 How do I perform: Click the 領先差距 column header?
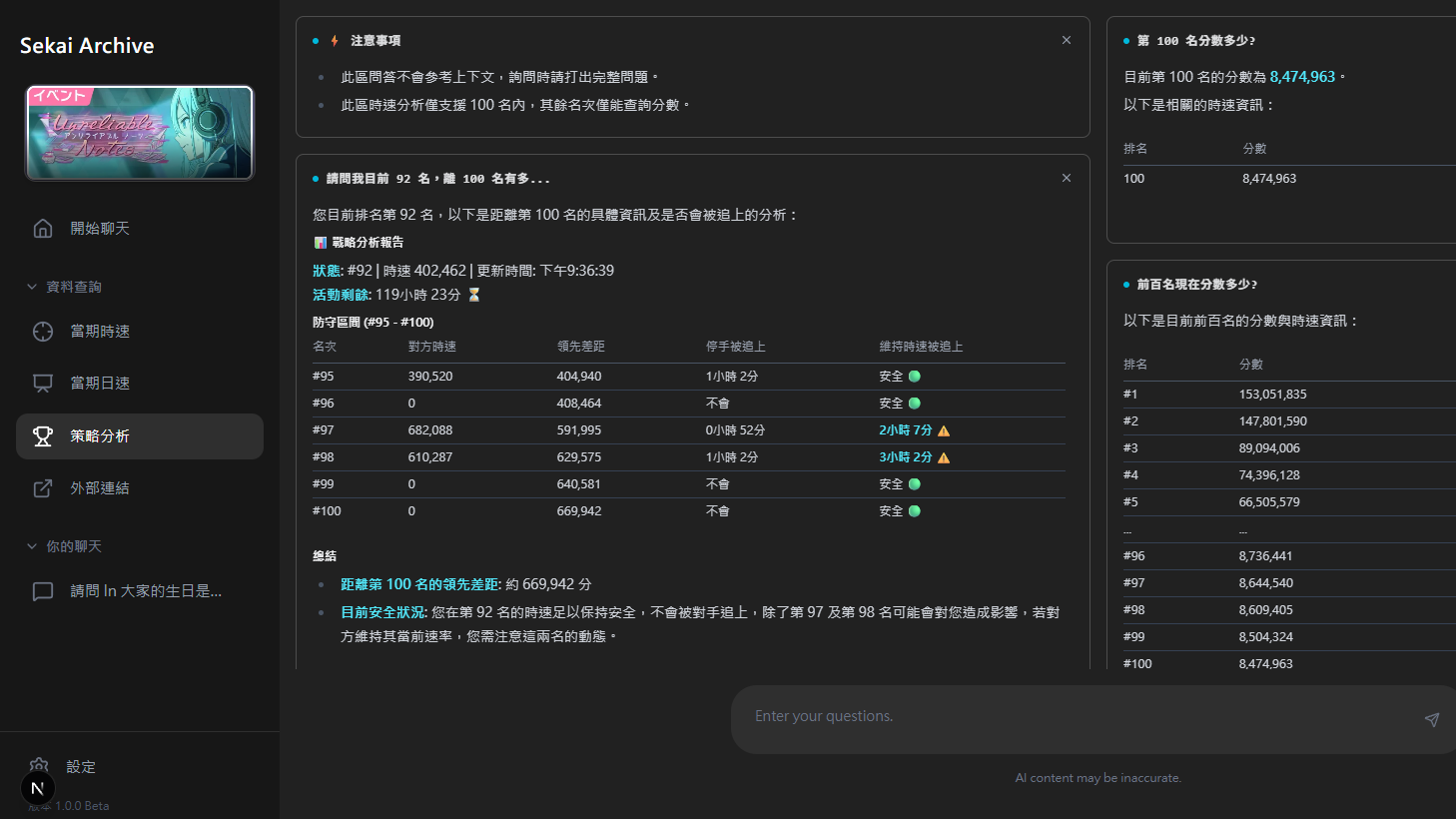click(x=580, y=347)
